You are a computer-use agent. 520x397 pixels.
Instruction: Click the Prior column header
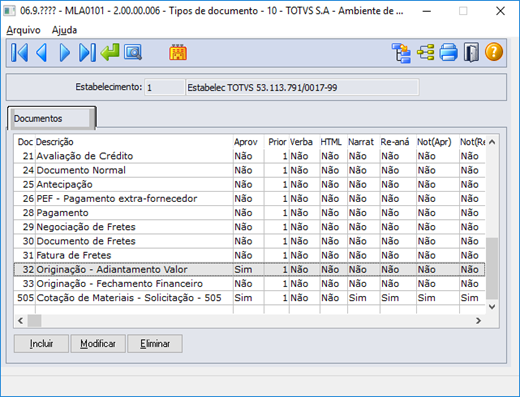click(277, 142)
